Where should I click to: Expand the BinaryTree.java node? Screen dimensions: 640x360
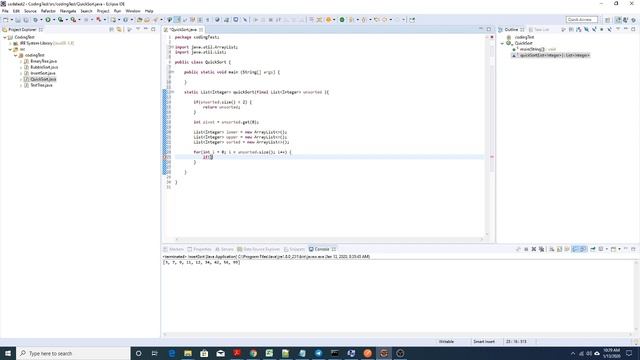click(x=21, y=61)
